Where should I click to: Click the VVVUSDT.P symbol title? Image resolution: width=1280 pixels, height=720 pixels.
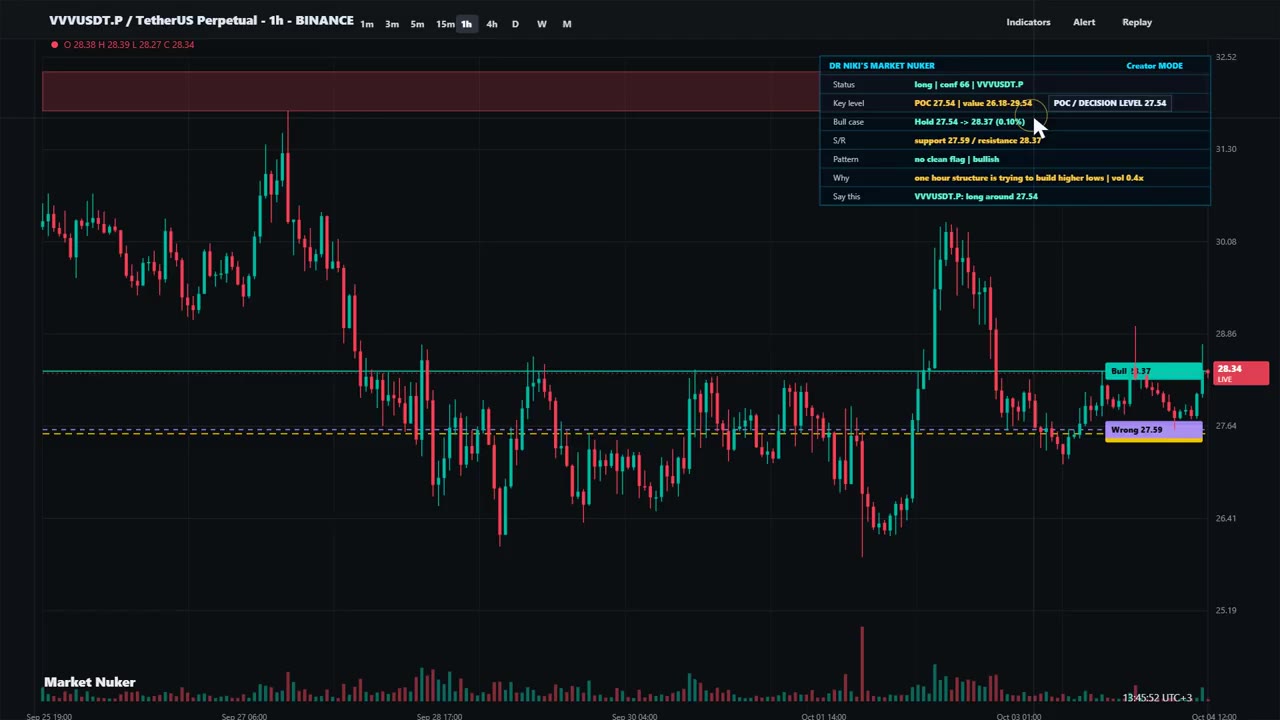(201, 20)
